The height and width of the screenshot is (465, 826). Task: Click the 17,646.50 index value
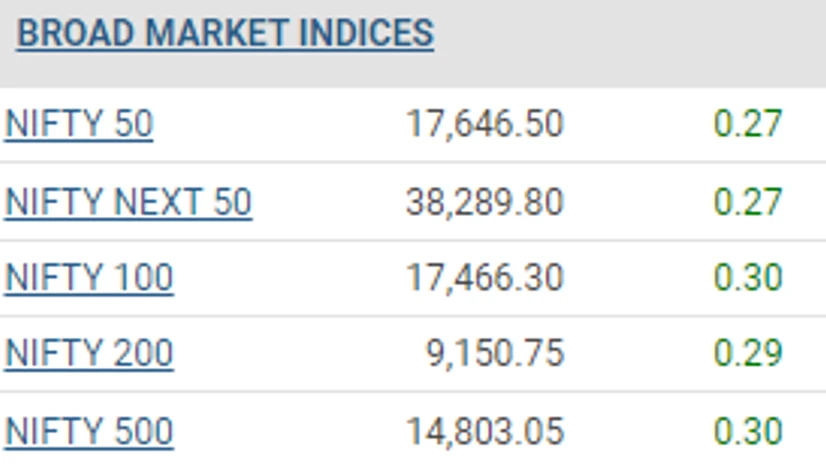click(484, 125)
